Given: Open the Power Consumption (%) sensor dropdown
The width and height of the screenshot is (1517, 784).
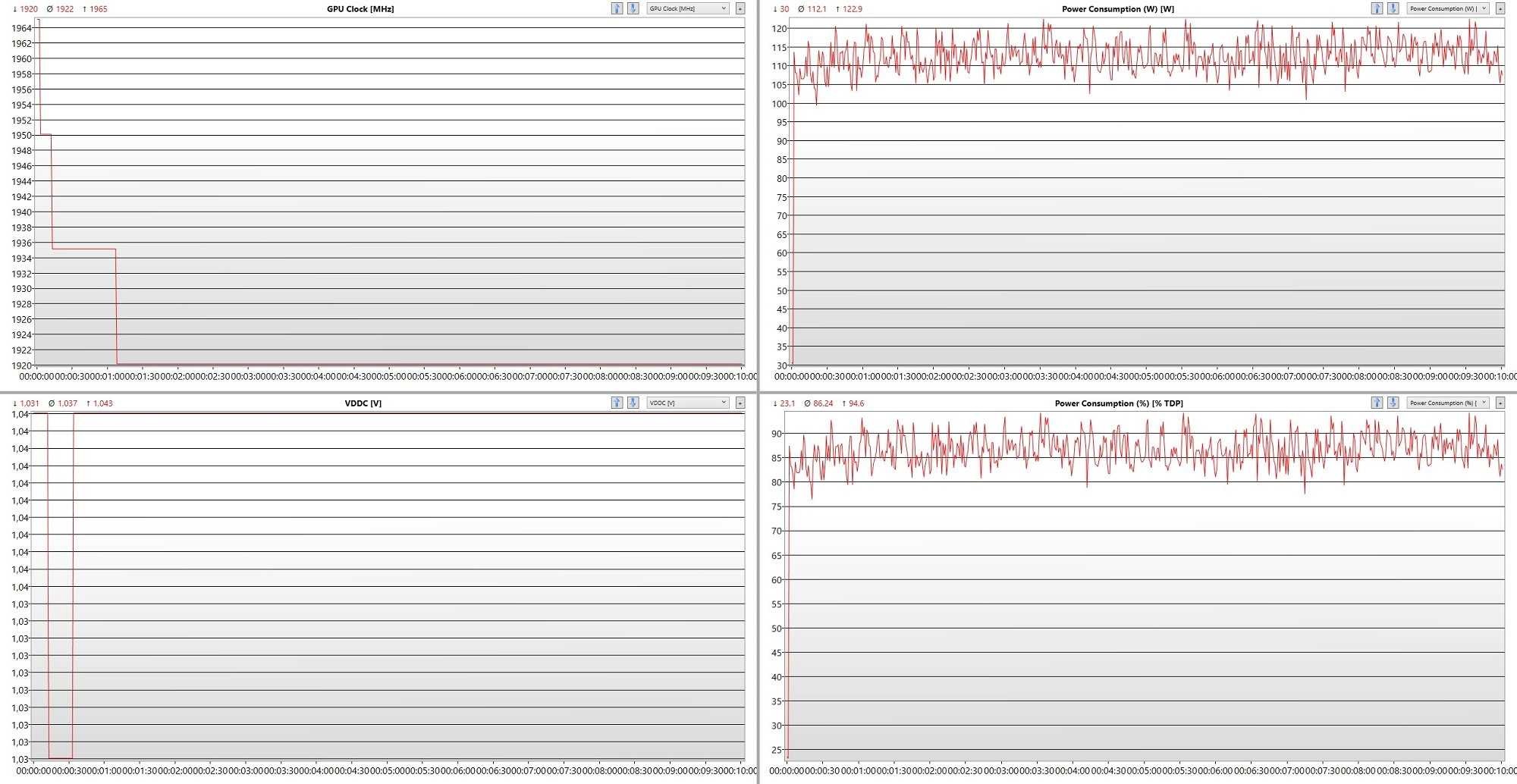Looking at the screenshot, I should coord(1448,403).
